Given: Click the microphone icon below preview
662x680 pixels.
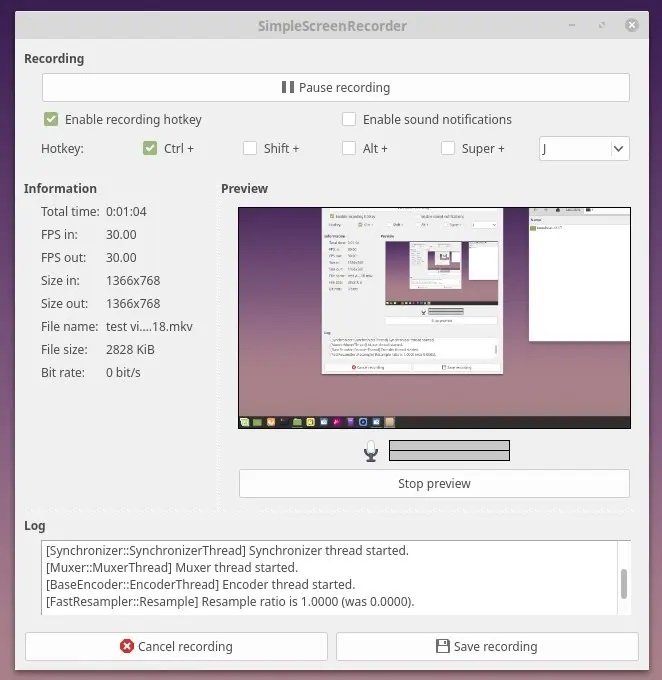Looking at the screenshot, I should pyautogui.click(x=371, y=451).
